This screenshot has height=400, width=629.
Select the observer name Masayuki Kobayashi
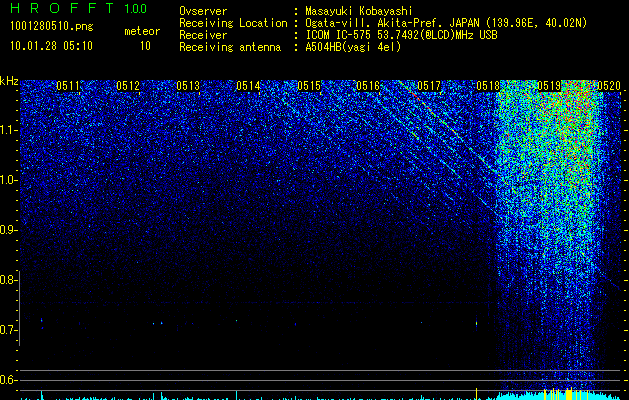358,11
